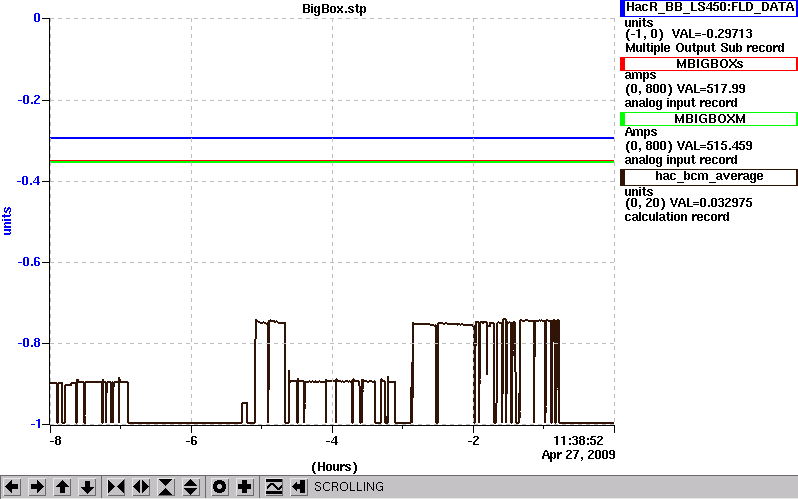Click the 'Amps' unit under MBIGBOXM
The height and width of the screenshot is (499, 798).
coord(641,132)
